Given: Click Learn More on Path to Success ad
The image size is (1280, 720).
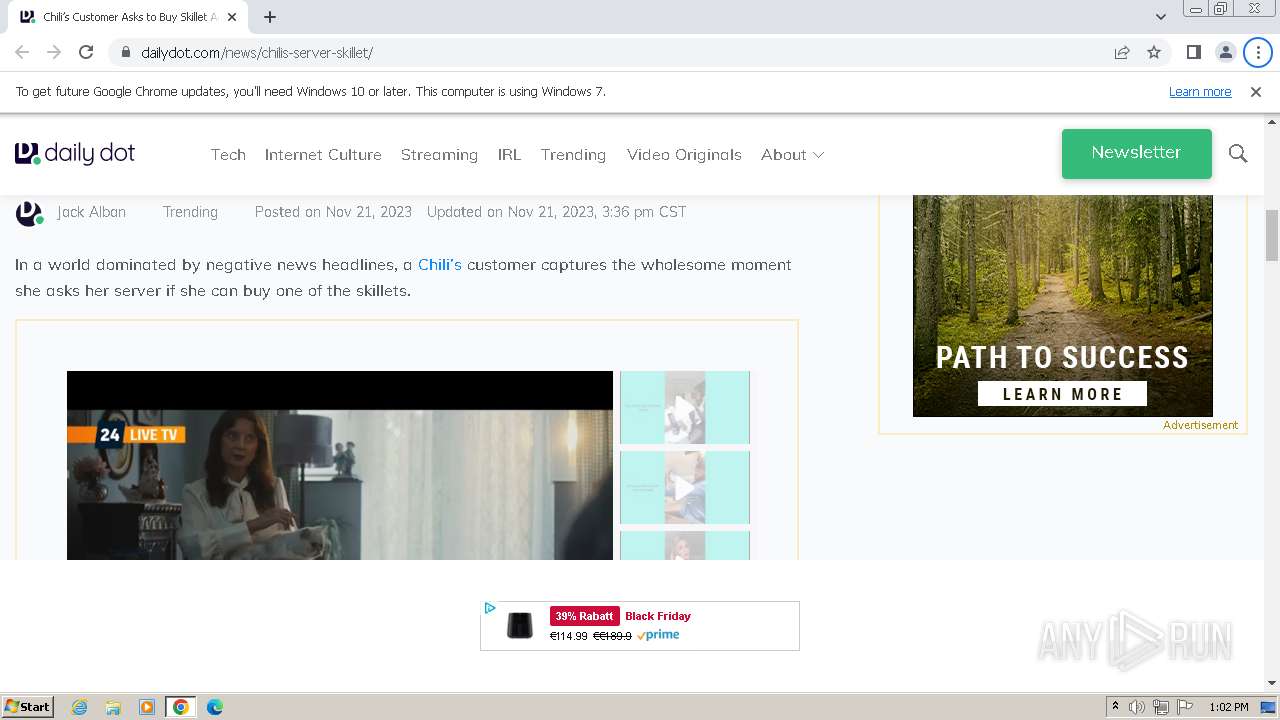Looking at the screenshot, I should [1063, 394].
